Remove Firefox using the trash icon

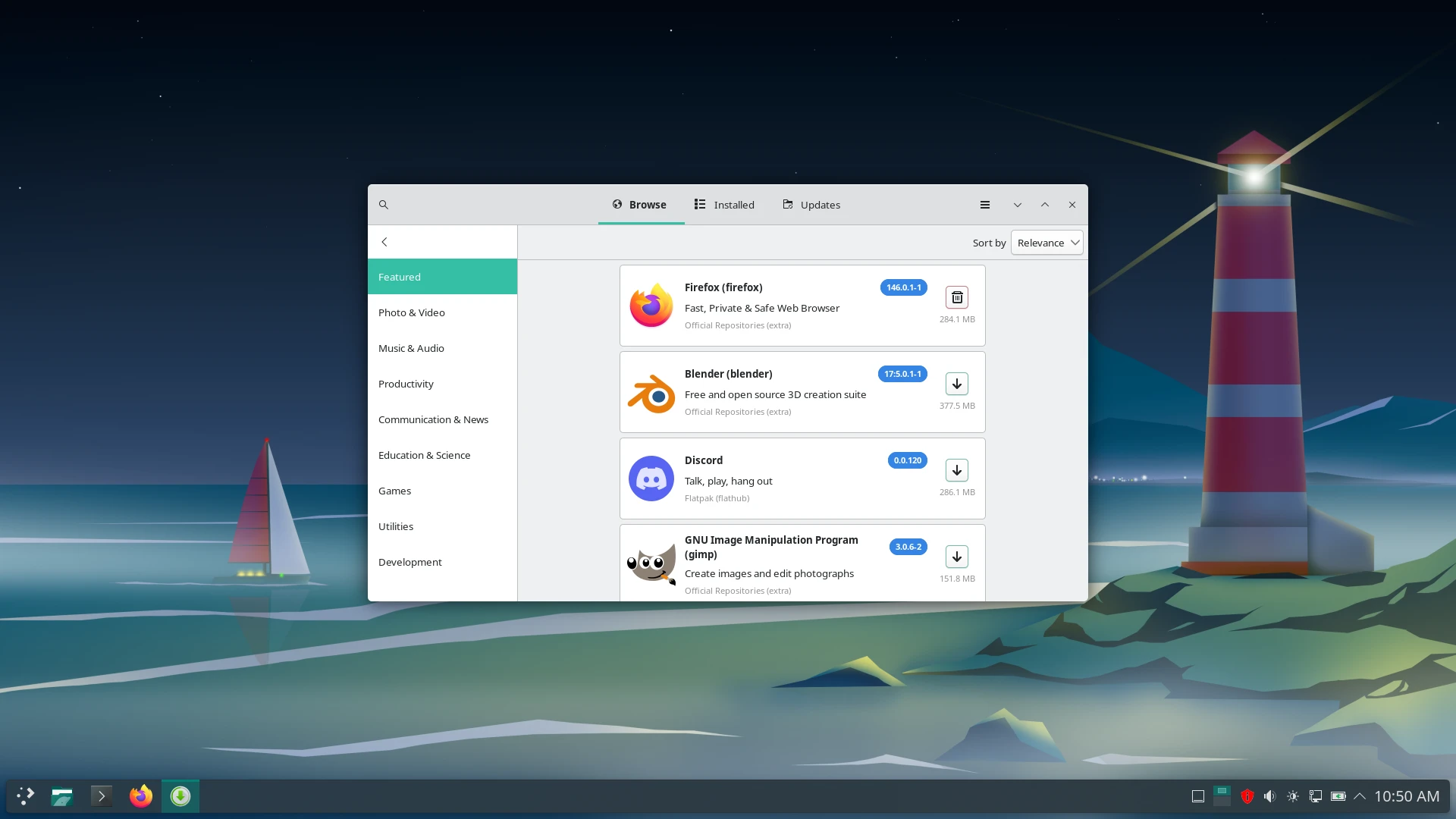pyautogui.click(x=956, y=297)
